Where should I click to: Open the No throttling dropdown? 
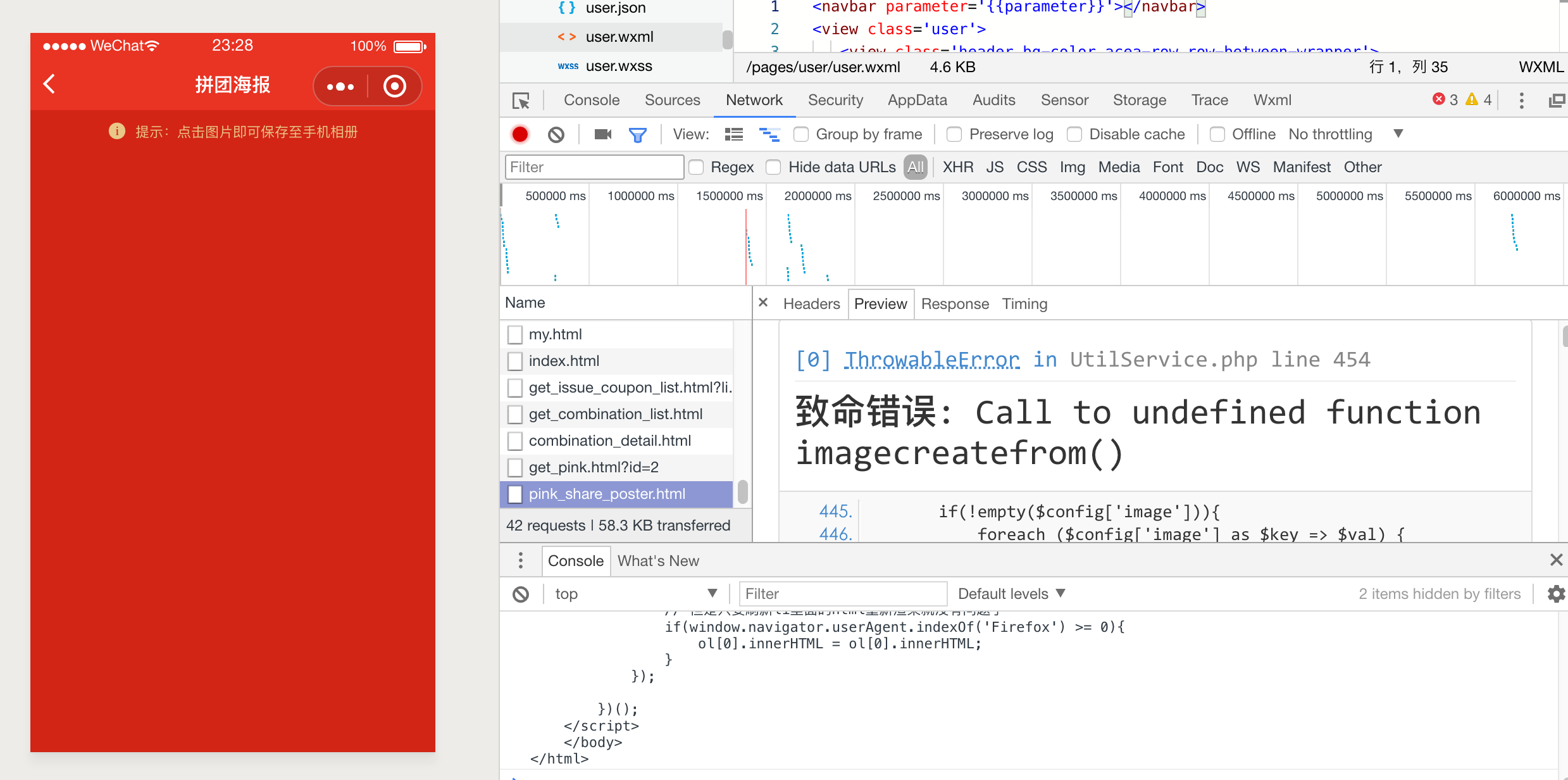[1346, 134]
